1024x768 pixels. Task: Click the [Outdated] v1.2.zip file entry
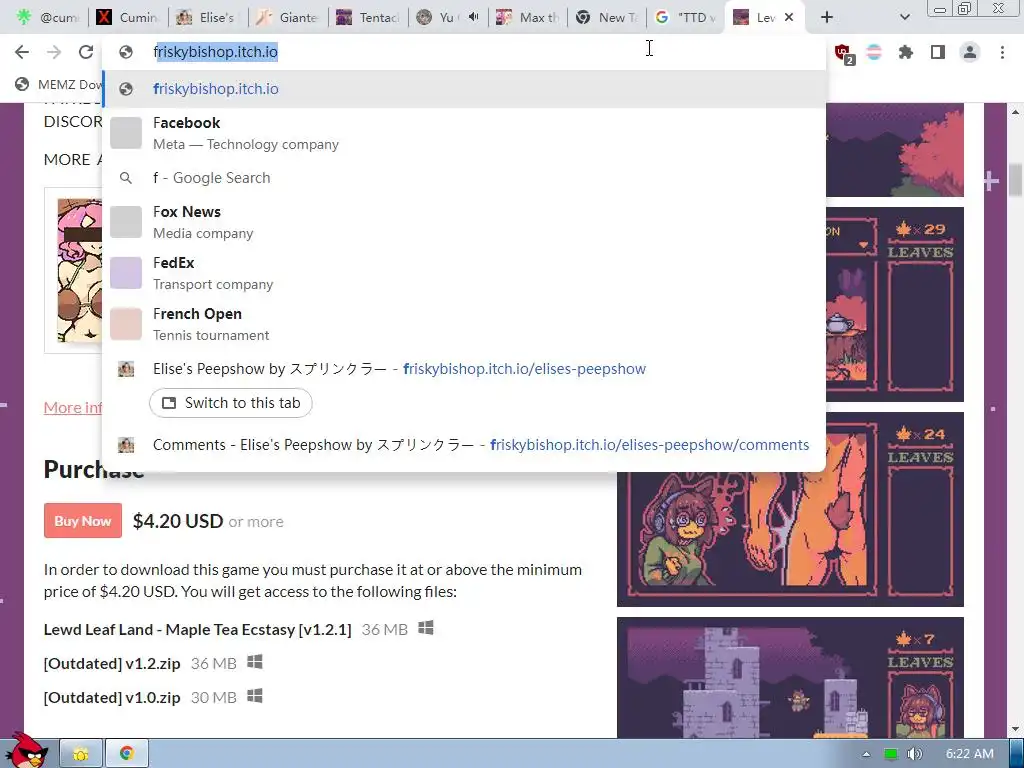click(x=112, y=664)
